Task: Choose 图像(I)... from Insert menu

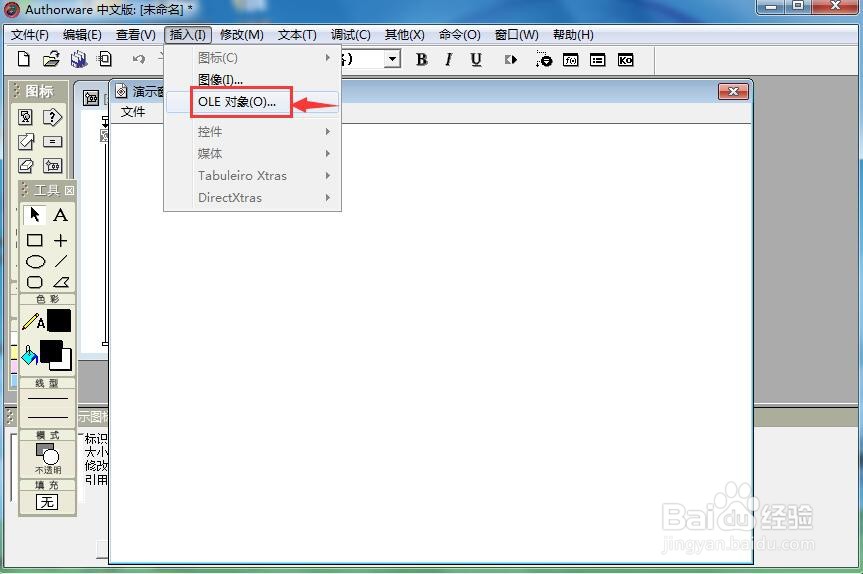Action: point(253,80)
